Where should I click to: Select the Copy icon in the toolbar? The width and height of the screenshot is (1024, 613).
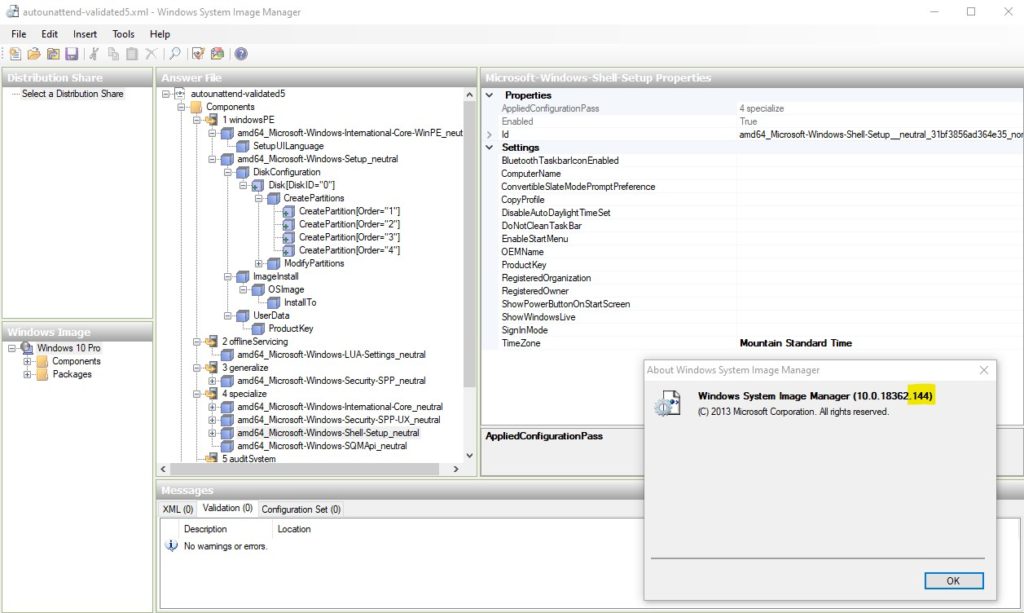click(113, 53)
